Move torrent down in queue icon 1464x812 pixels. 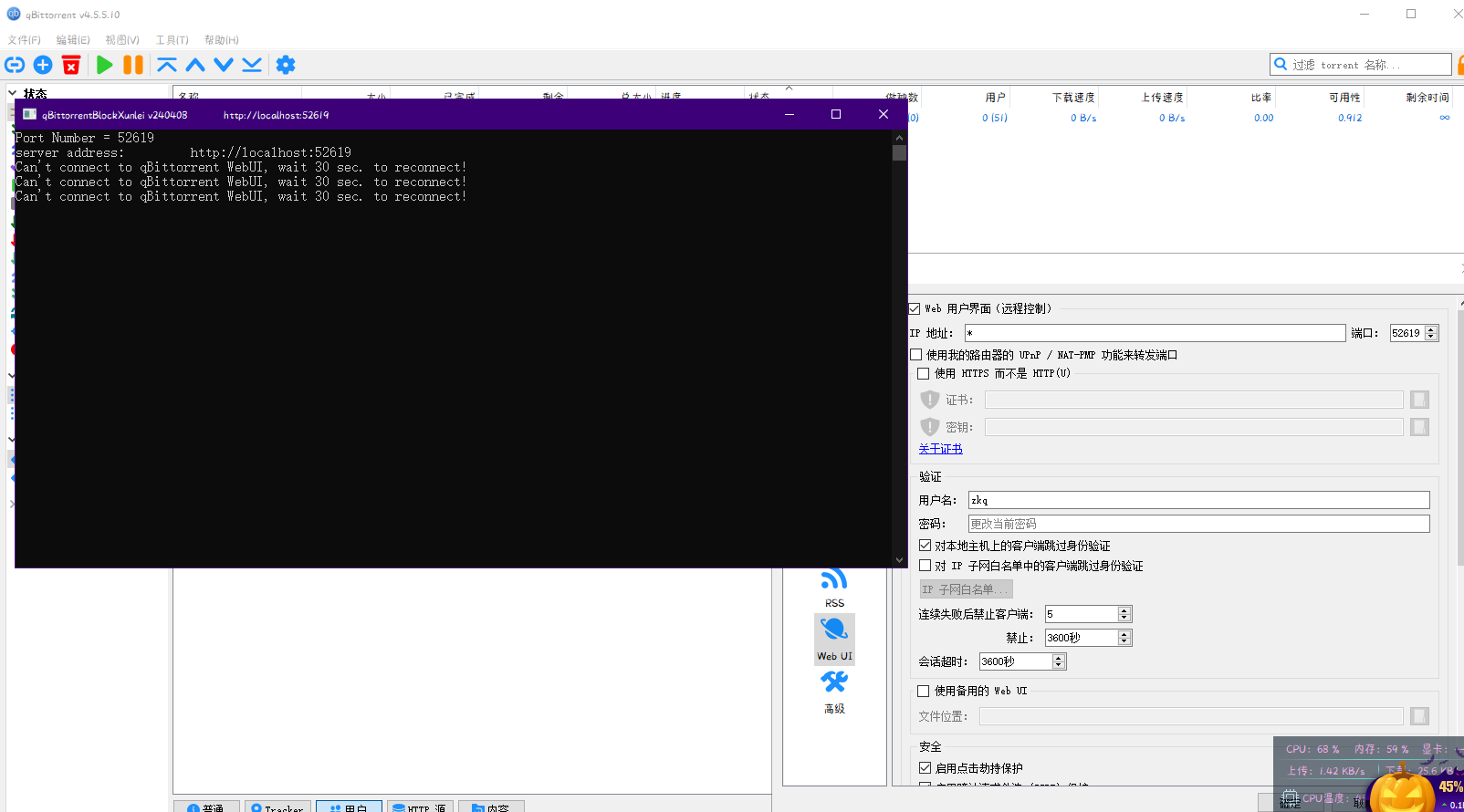[224, 65]
